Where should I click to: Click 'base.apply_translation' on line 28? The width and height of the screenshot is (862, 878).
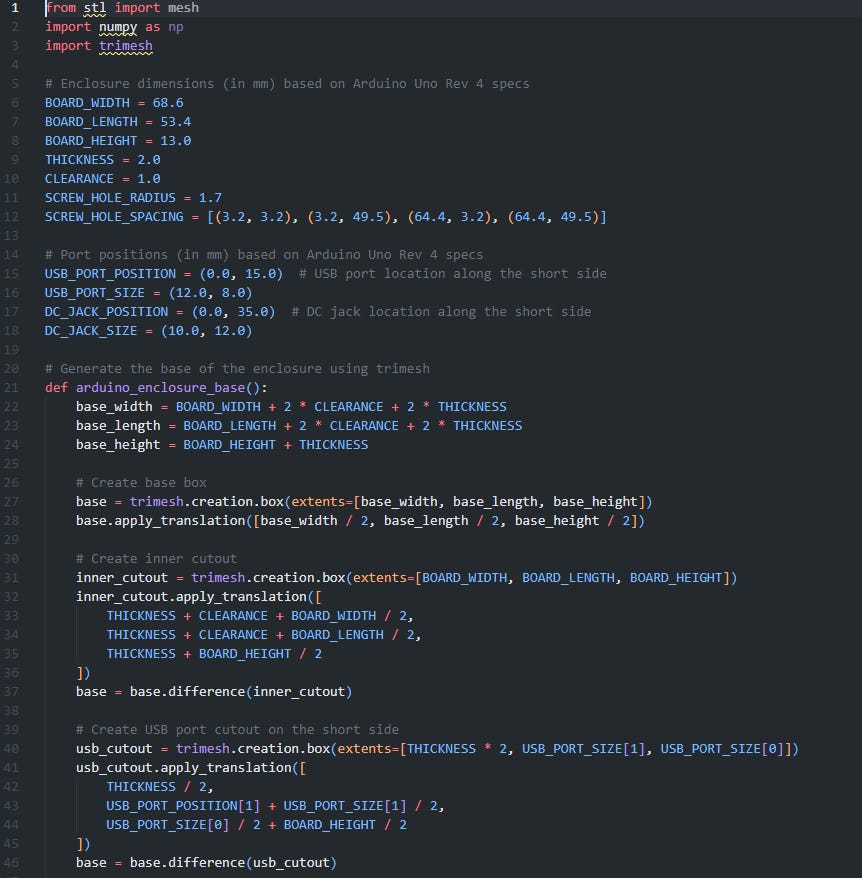(161, 521)
